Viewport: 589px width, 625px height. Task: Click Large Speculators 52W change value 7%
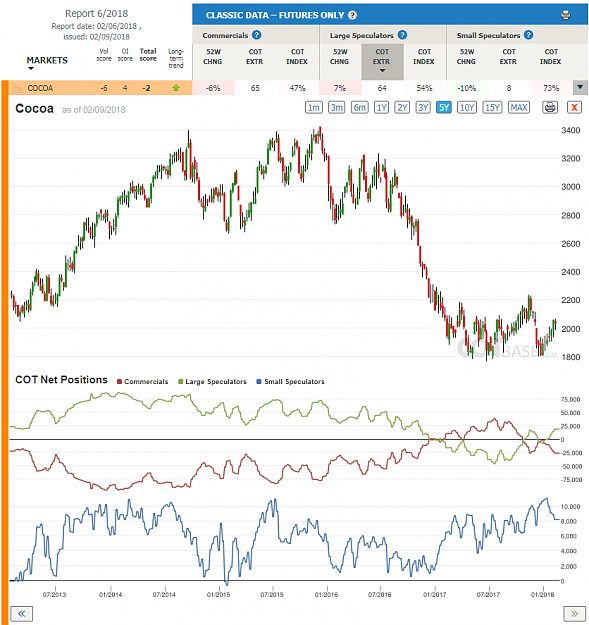point(340,88)
